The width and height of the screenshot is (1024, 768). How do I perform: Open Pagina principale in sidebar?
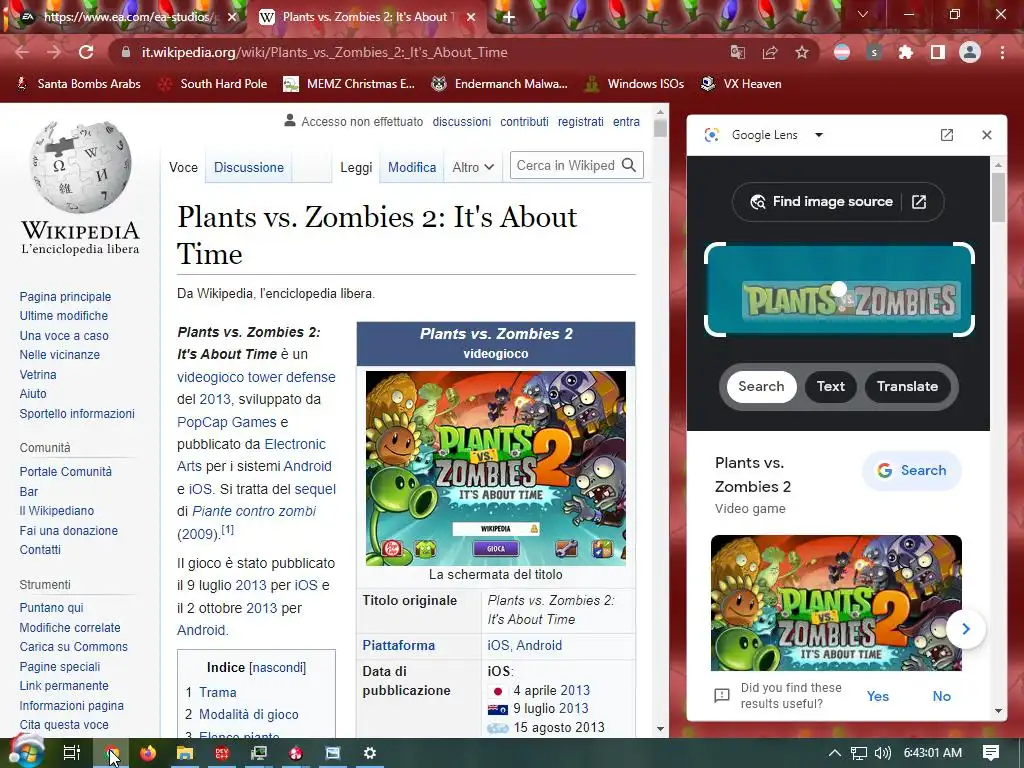tap(65, 296)
